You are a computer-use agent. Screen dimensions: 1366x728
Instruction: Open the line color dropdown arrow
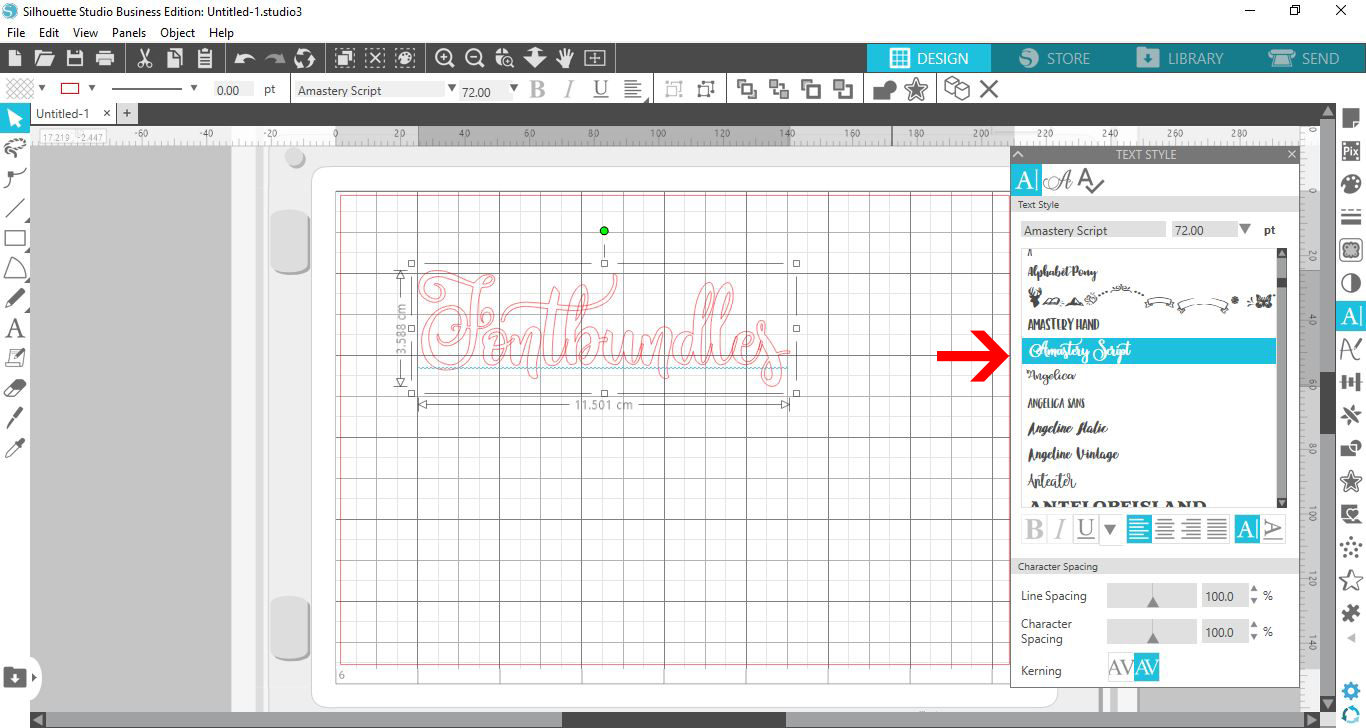click(92, 88)
